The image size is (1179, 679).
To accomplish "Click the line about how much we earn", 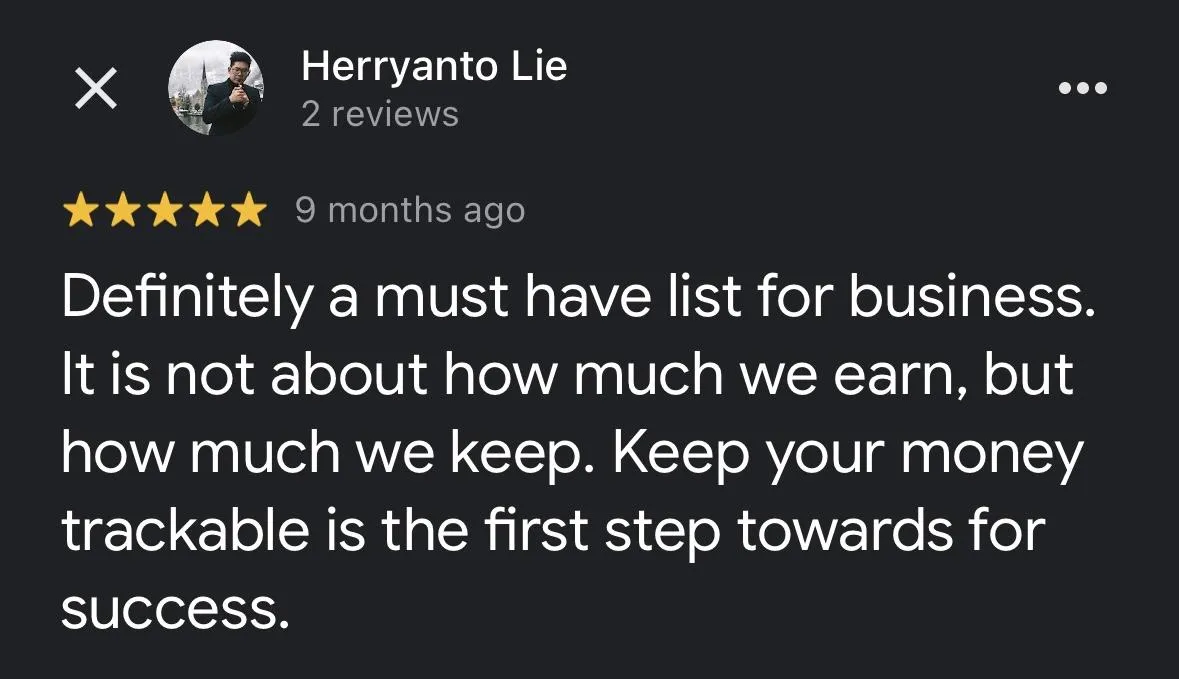I will [x=568, y=374].
